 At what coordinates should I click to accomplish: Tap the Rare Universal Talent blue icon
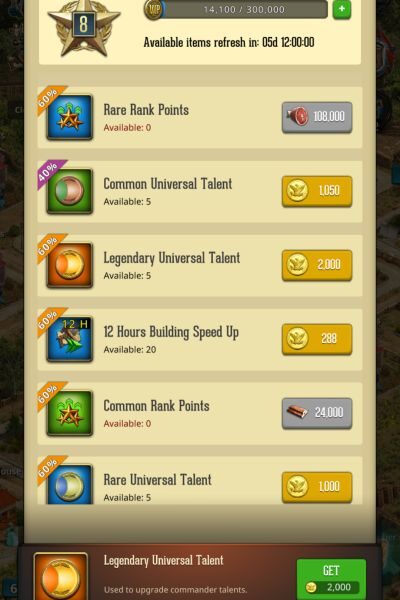coord(70,484)
